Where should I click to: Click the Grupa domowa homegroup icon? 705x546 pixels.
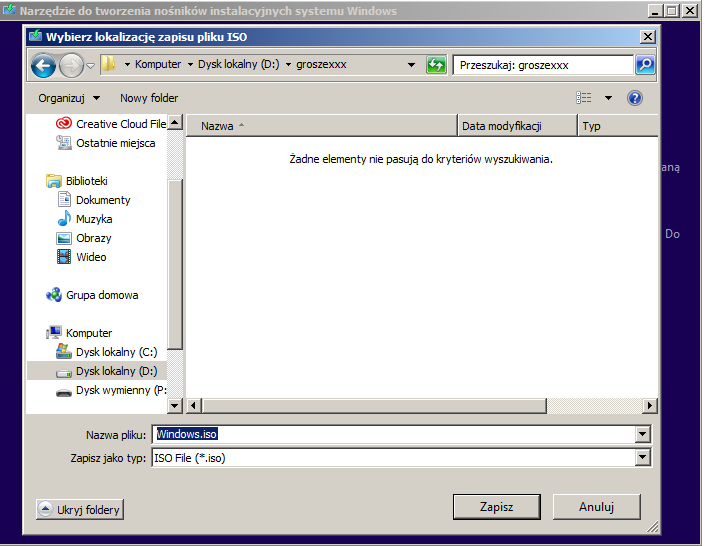pyautogui.click(x=54, y=295)
